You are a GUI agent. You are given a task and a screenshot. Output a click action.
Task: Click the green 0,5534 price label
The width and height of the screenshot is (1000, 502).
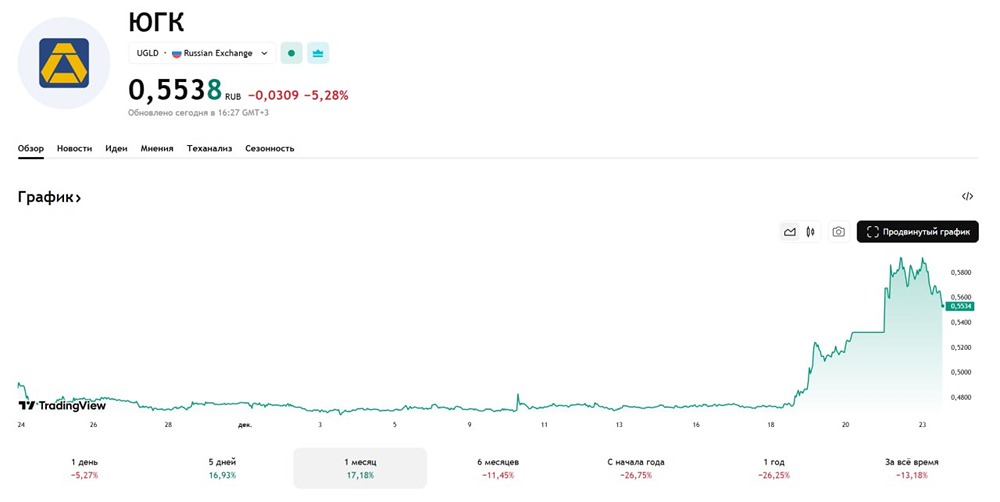961,306
